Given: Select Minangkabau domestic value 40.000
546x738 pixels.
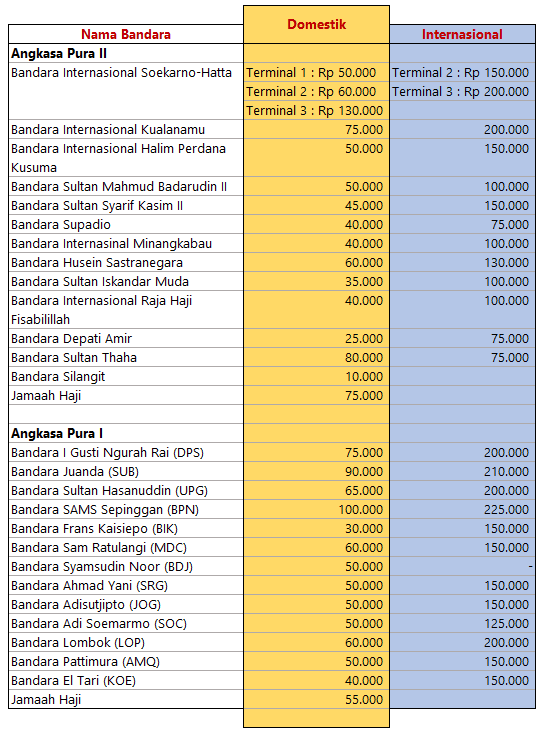Looking at the screenshot, I should point(364,244).
